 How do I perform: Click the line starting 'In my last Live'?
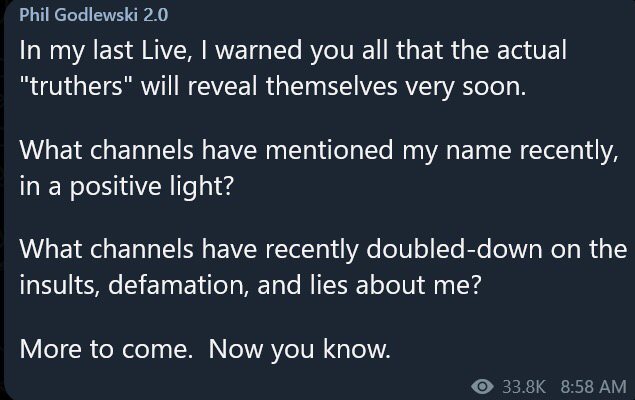pyautogui.click(x=293, y=51)
